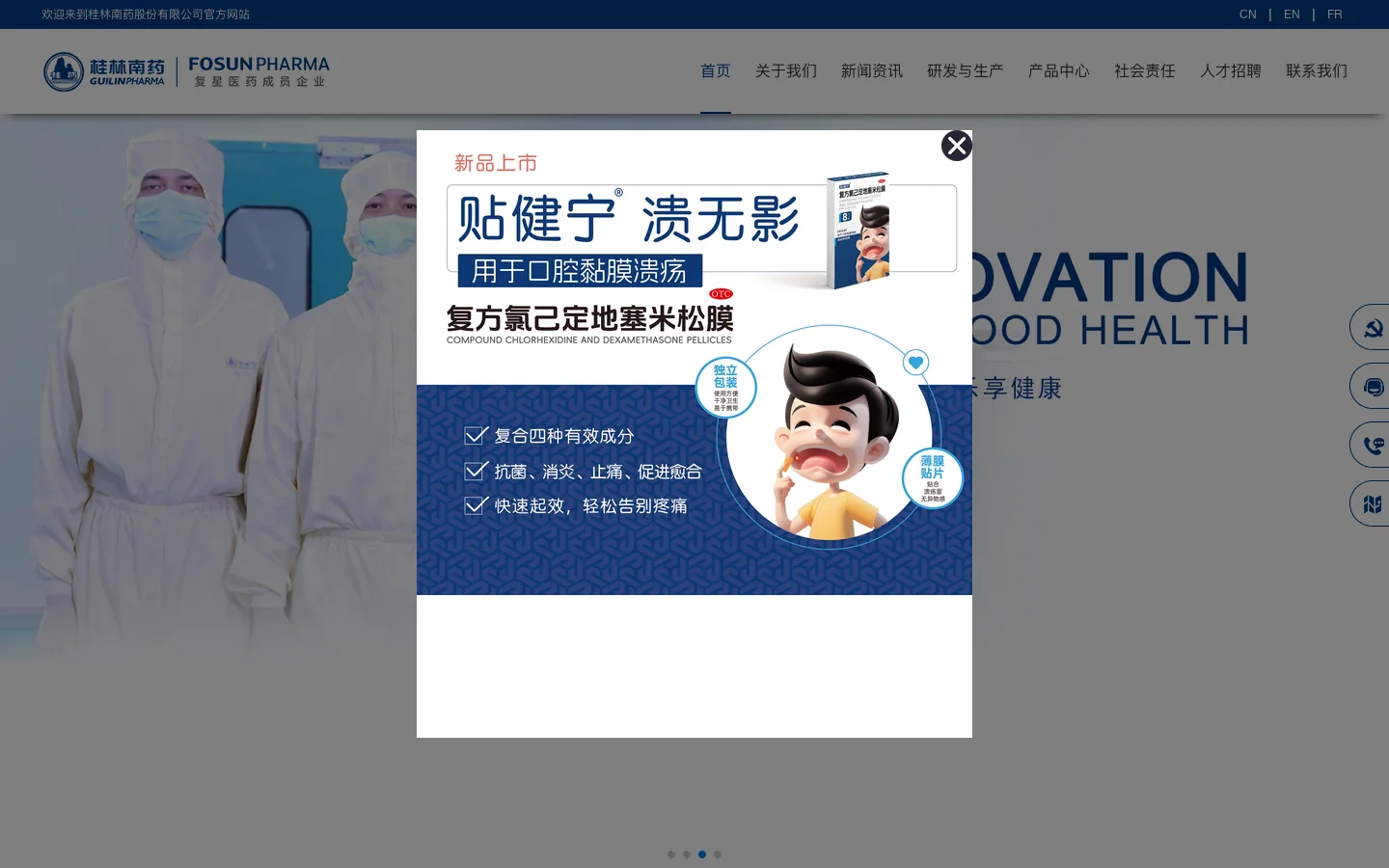This screenshot has width=1389, height=868.
Task: Click the product box image in popup
Action: click(858, 231)
